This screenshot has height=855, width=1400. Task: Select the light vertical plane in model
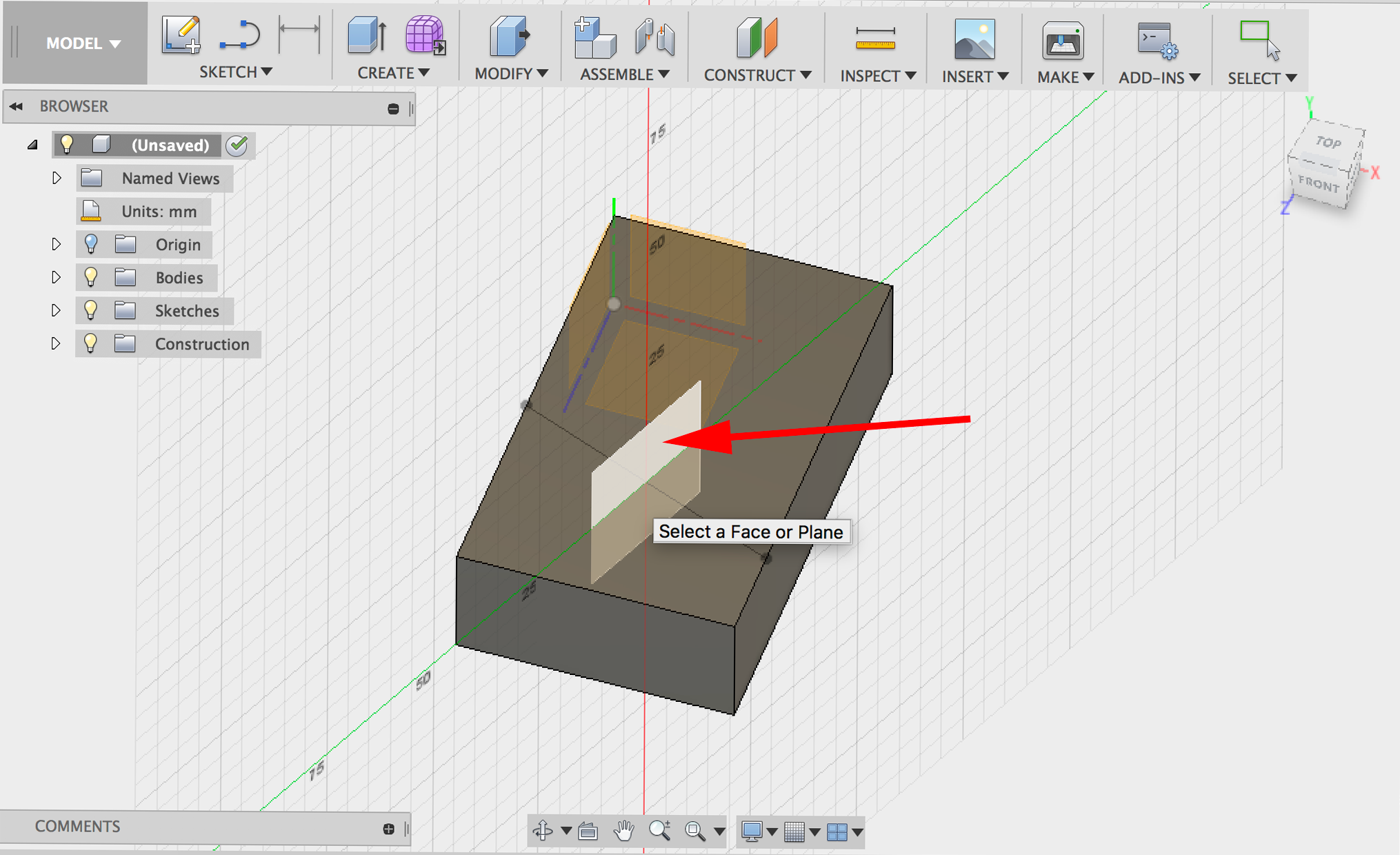point(646,483)
